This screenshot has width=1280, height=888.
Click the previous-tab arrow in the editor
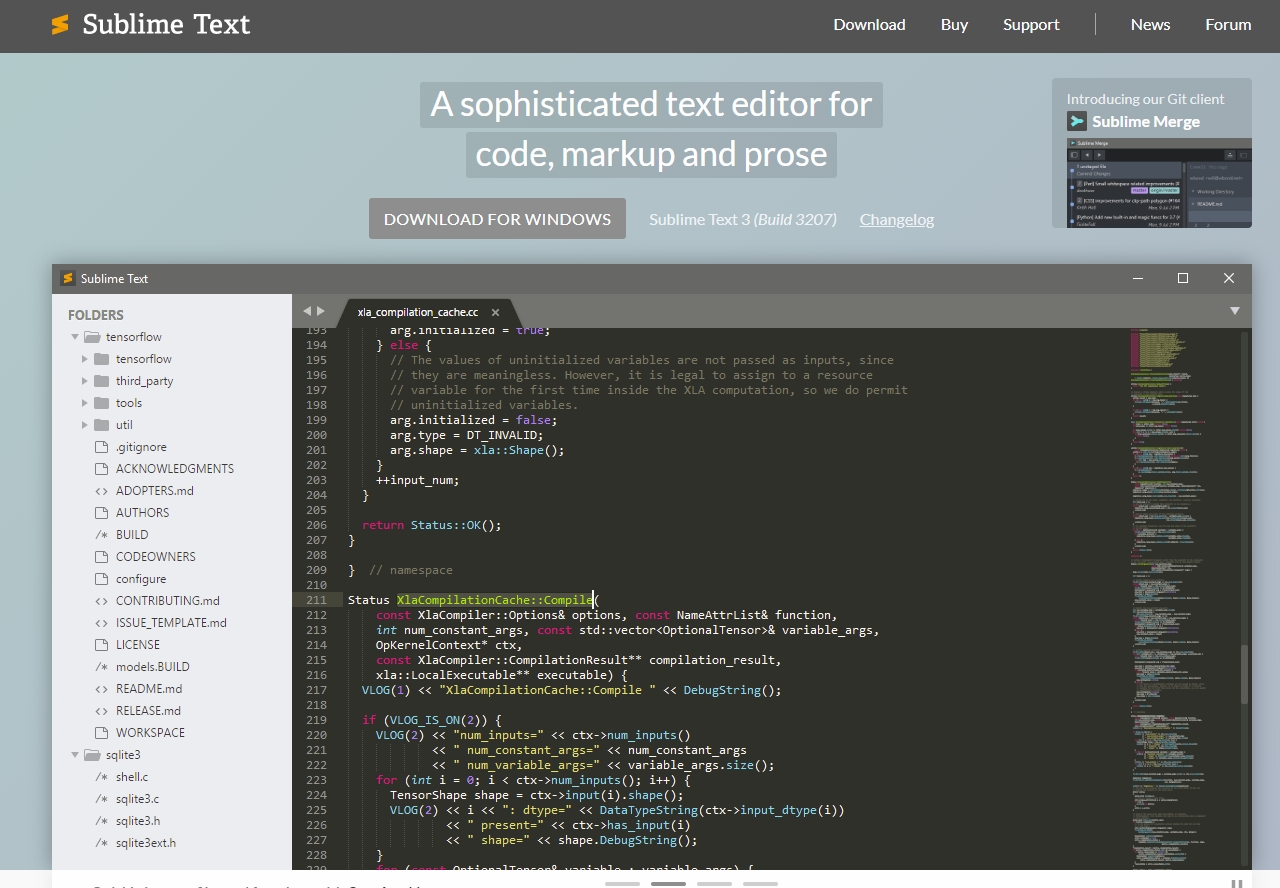306,311
